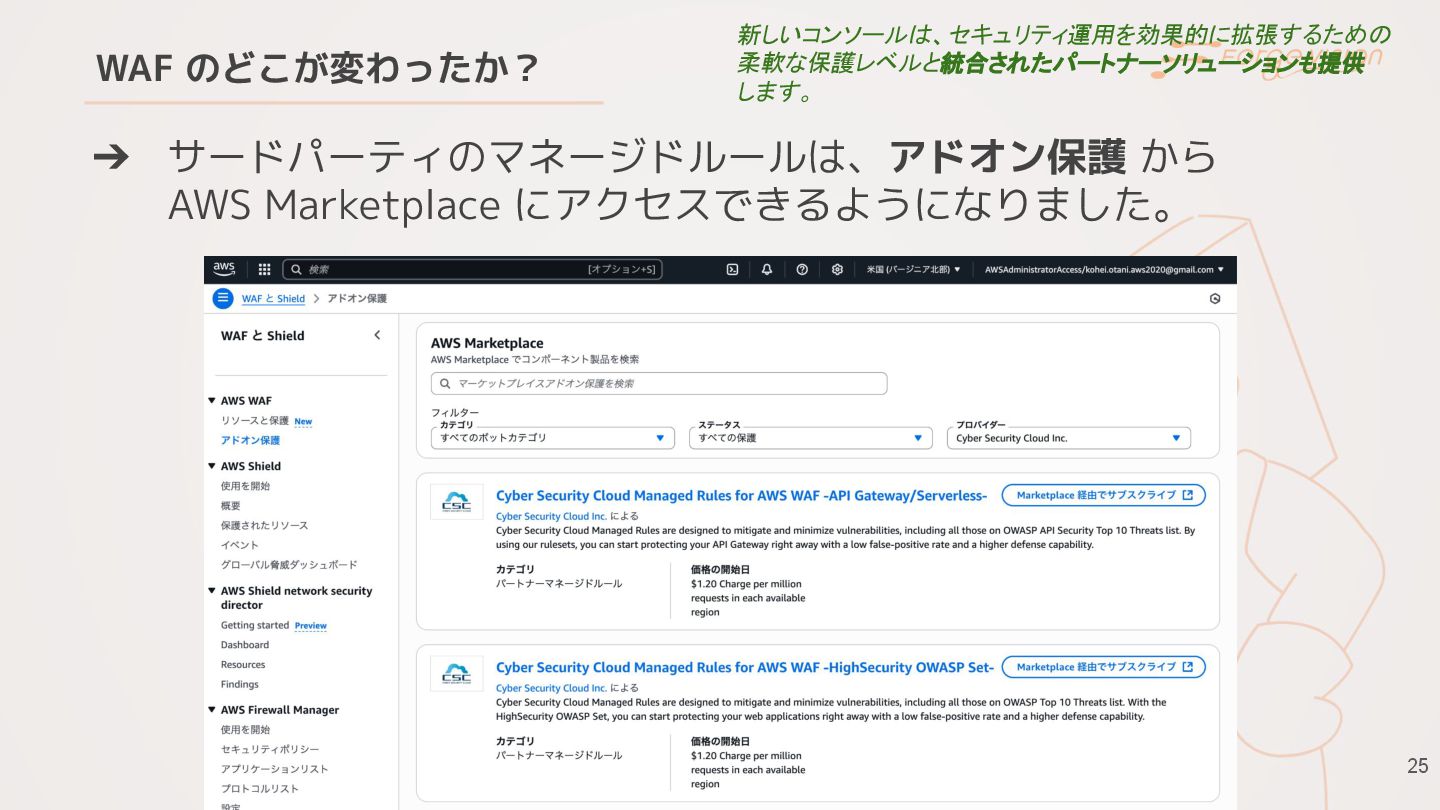Subscribe via Marketplace for HighSecurity OWASP Set

(x=1104, y=667)
